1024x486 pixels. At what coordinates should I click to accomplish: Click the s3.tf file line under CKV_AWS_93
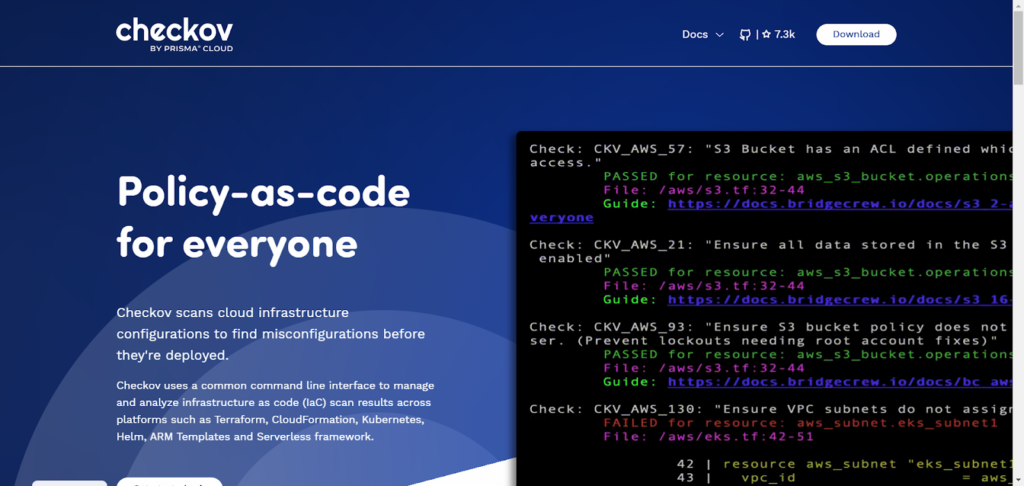(x=704, y=368)
